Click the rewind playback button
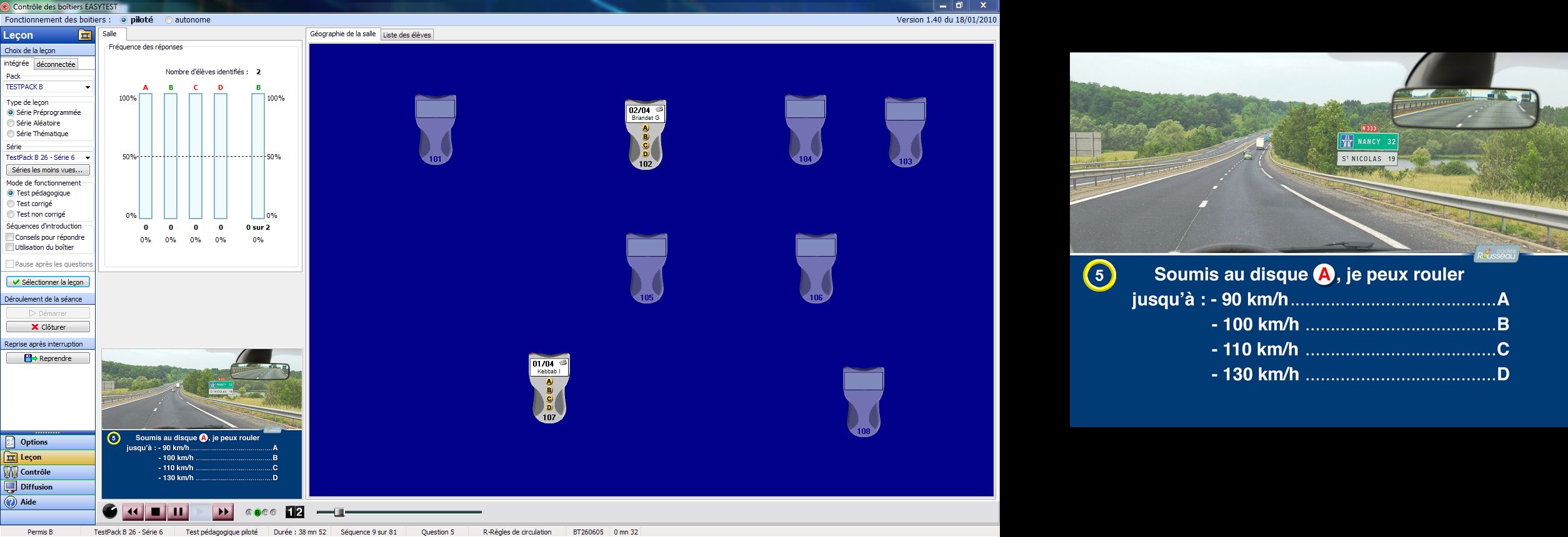The image size is (1568, 537). pos(132,512)
